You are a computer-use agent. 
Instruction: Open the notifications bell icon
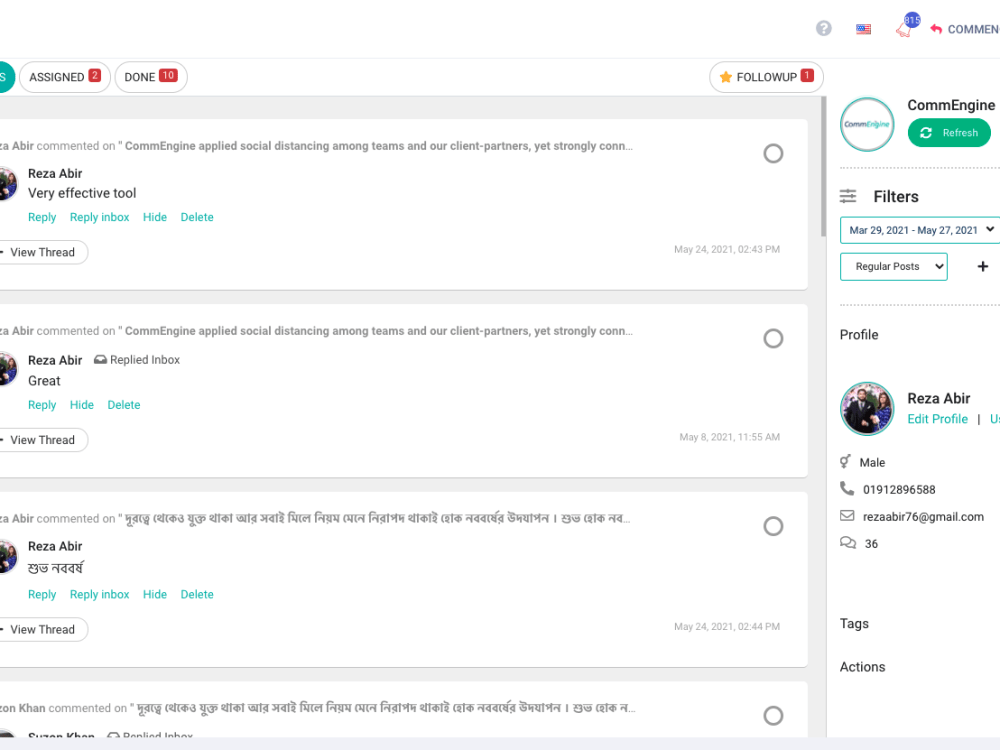click(904, 30)
